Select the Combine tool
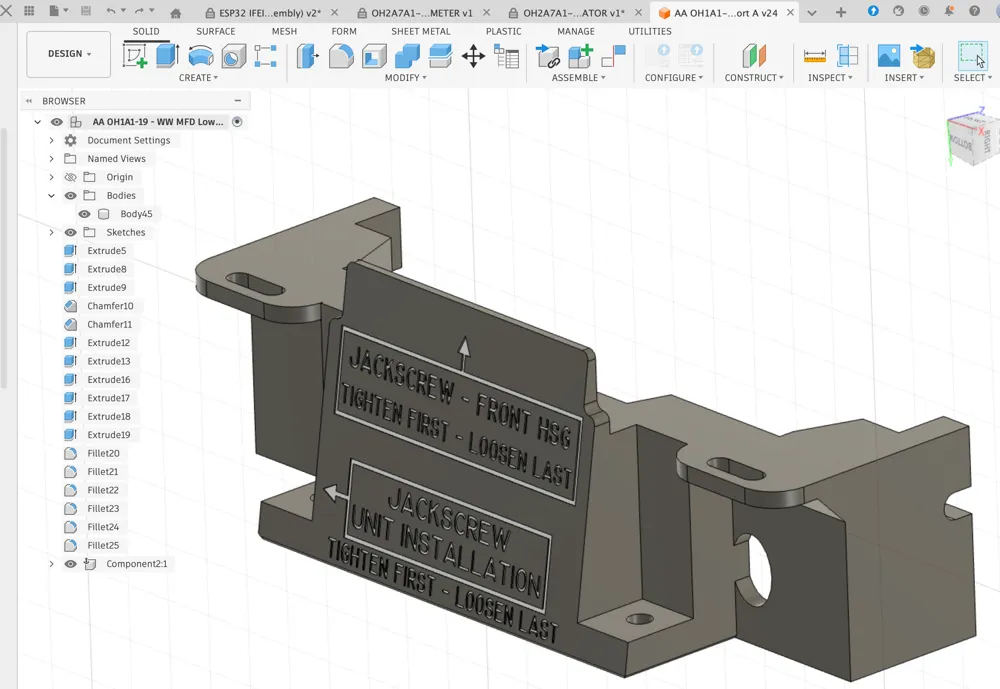The image size is (1000, 689). click(x=408, y=56)
